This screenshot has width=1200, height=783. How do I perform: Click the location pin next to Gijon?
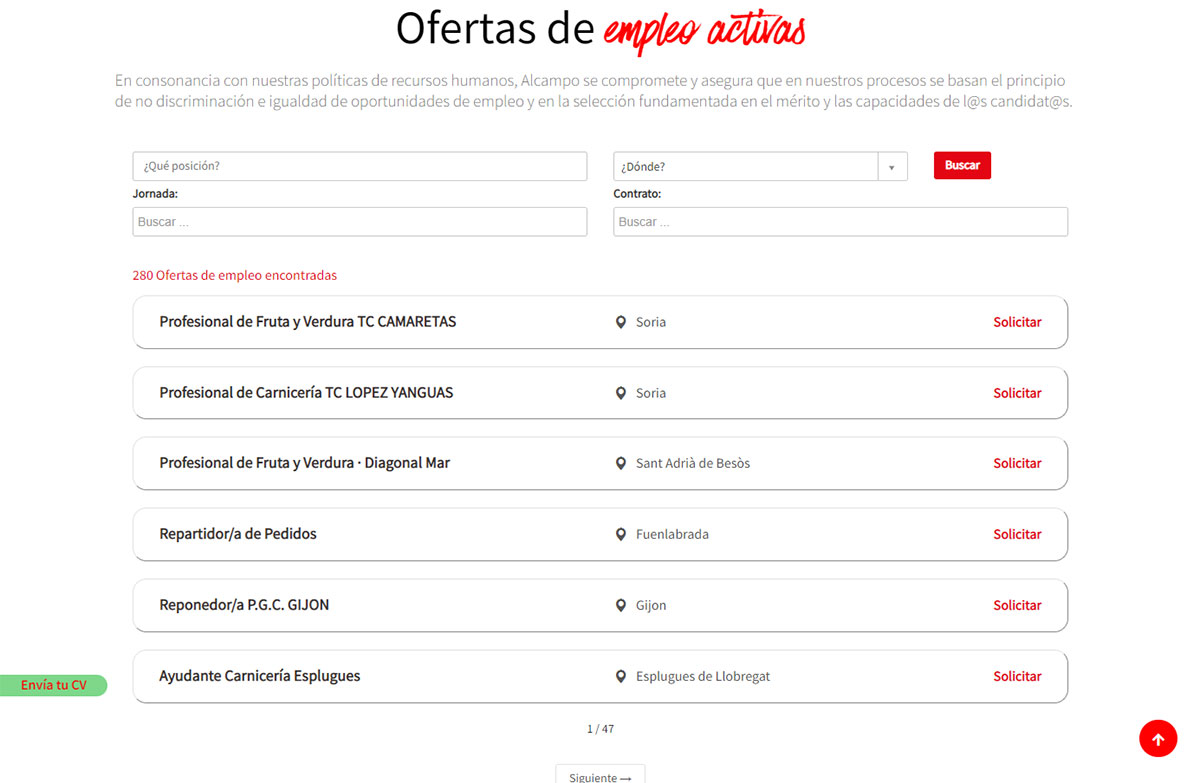coord(620,606)
